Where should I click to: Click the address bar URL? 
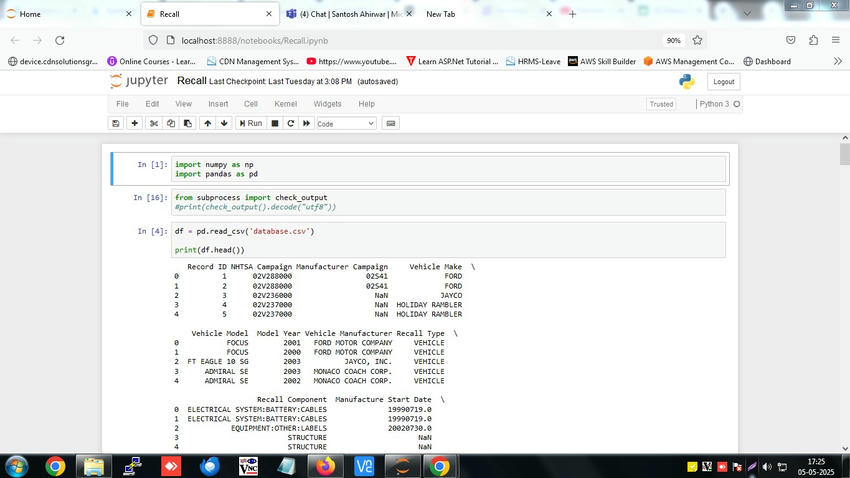(255, 41)
